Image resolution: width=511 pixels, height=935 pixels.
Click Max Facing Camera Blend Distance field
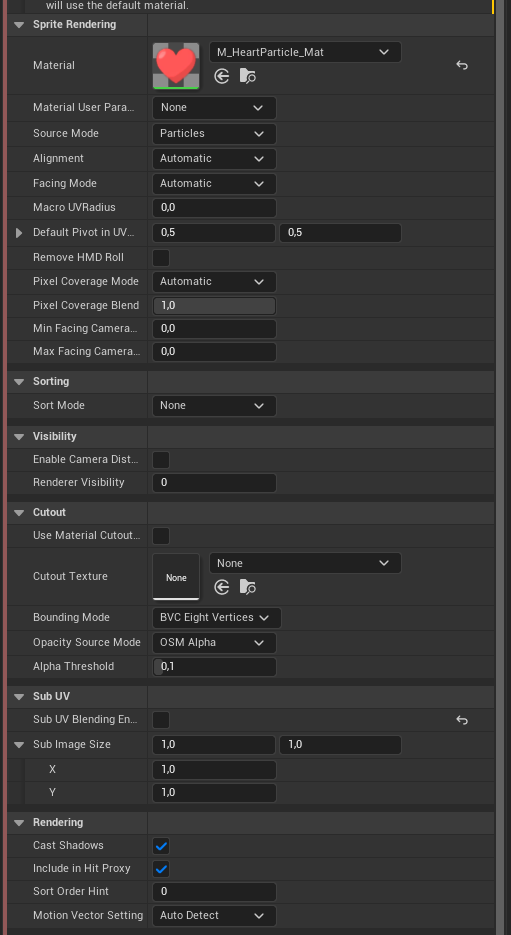click(x=214, y=352)
